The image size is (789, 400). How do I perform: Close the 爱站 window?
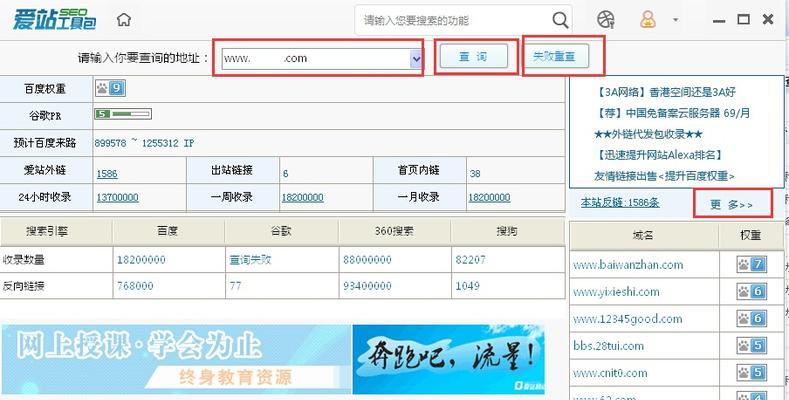768,20
